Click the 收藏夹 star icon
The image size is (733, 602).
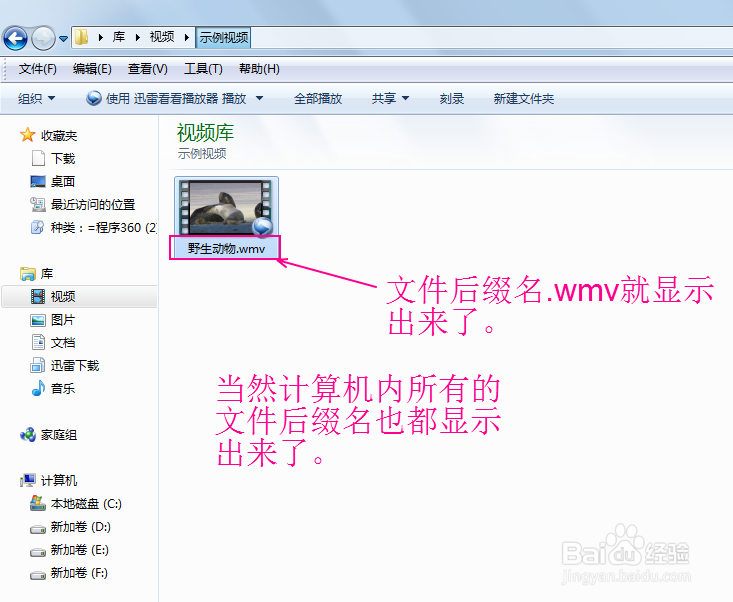pos(28,135)
